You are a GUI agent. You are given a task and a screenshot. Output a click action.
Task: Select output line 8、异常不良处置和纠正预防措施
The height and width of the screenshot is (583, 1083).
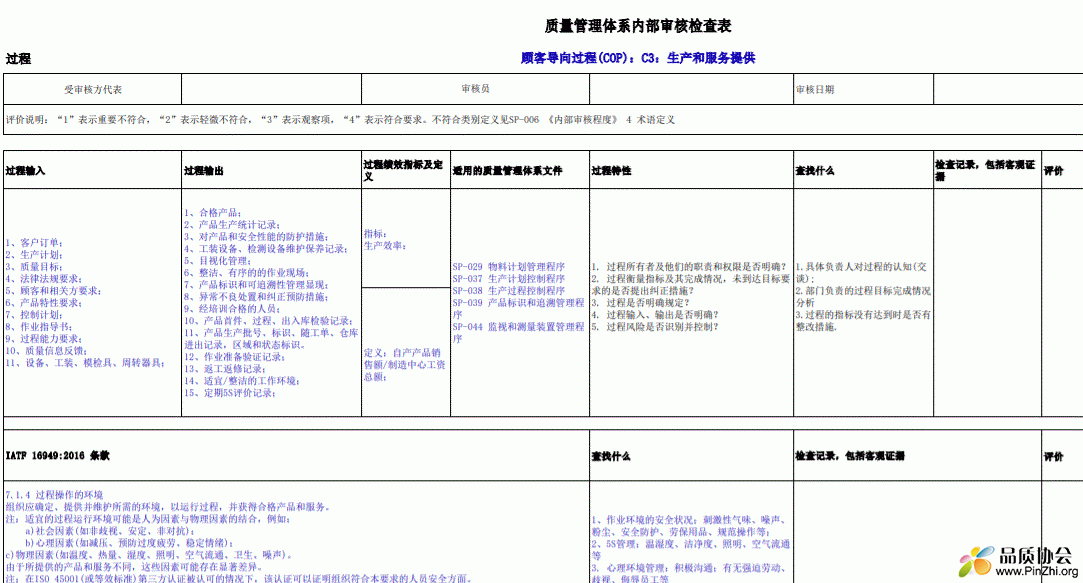[x=256, y=297]
